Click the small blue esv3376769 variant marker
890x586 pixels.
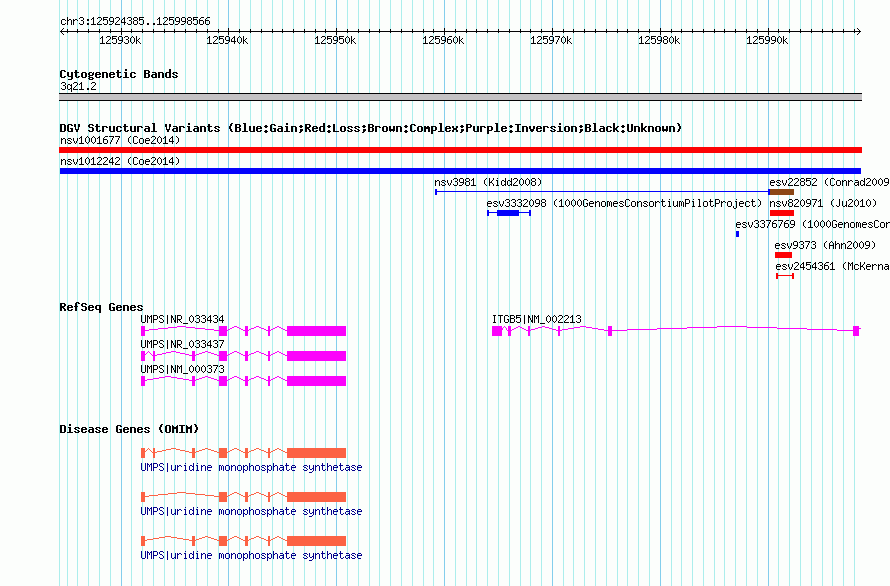pyautogui.click(x=737, y=234)
